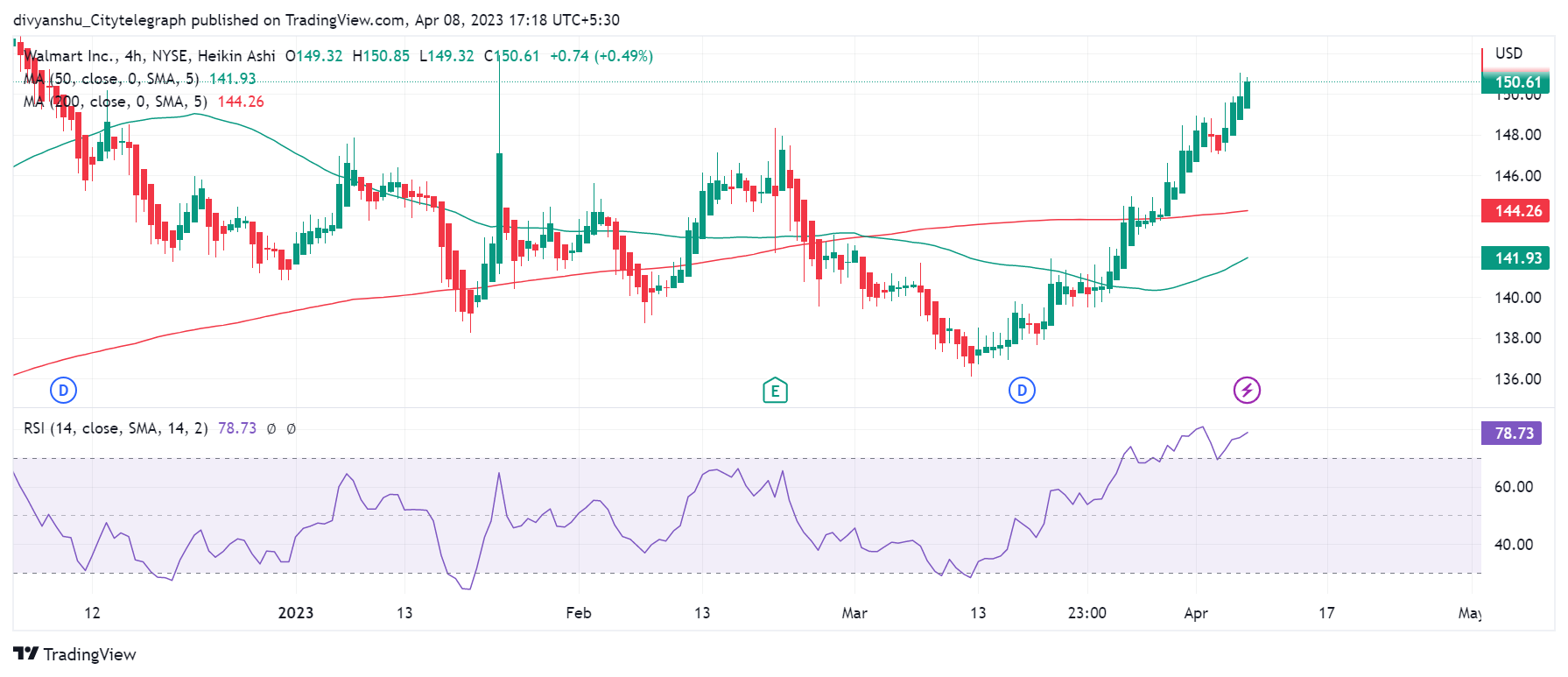1568x677 pixels.
Task: Select the "Walmart Inc., 4h, NYSE, Heikin Ashi" legend title
Action: point(150,56)
